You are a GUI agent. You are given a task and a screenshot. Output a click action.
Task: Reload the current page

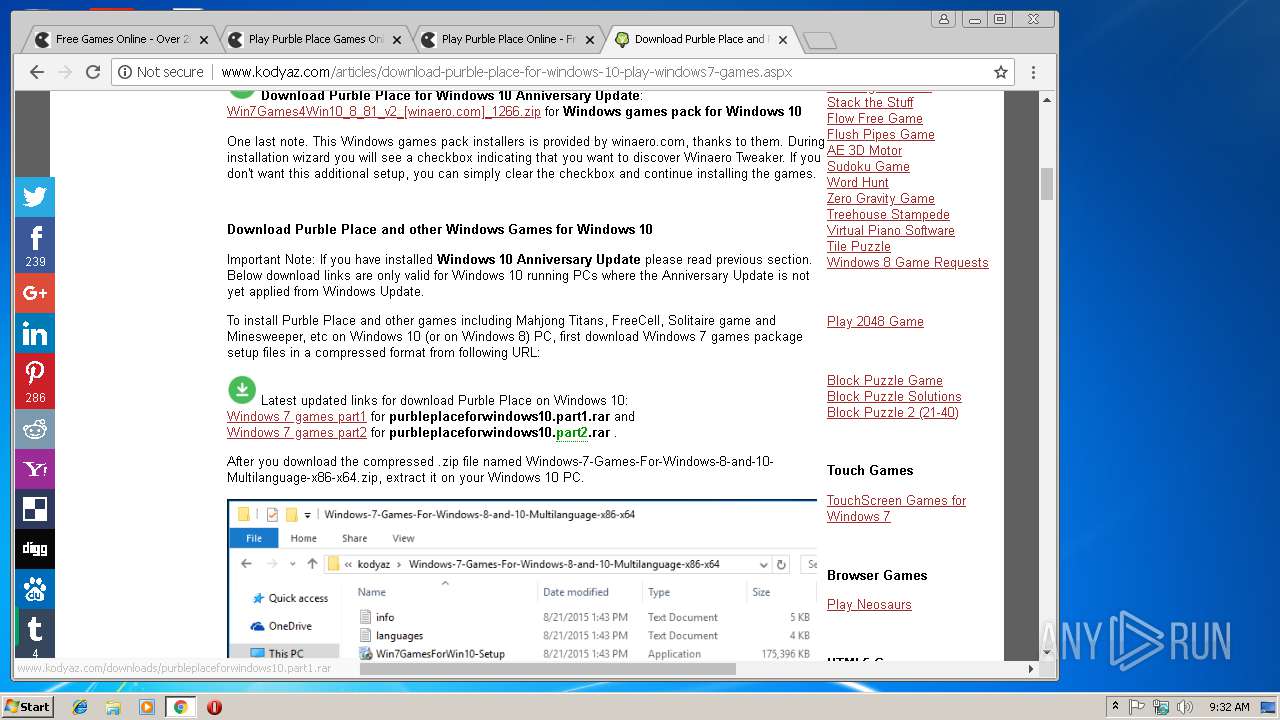(x=93, y=72)
